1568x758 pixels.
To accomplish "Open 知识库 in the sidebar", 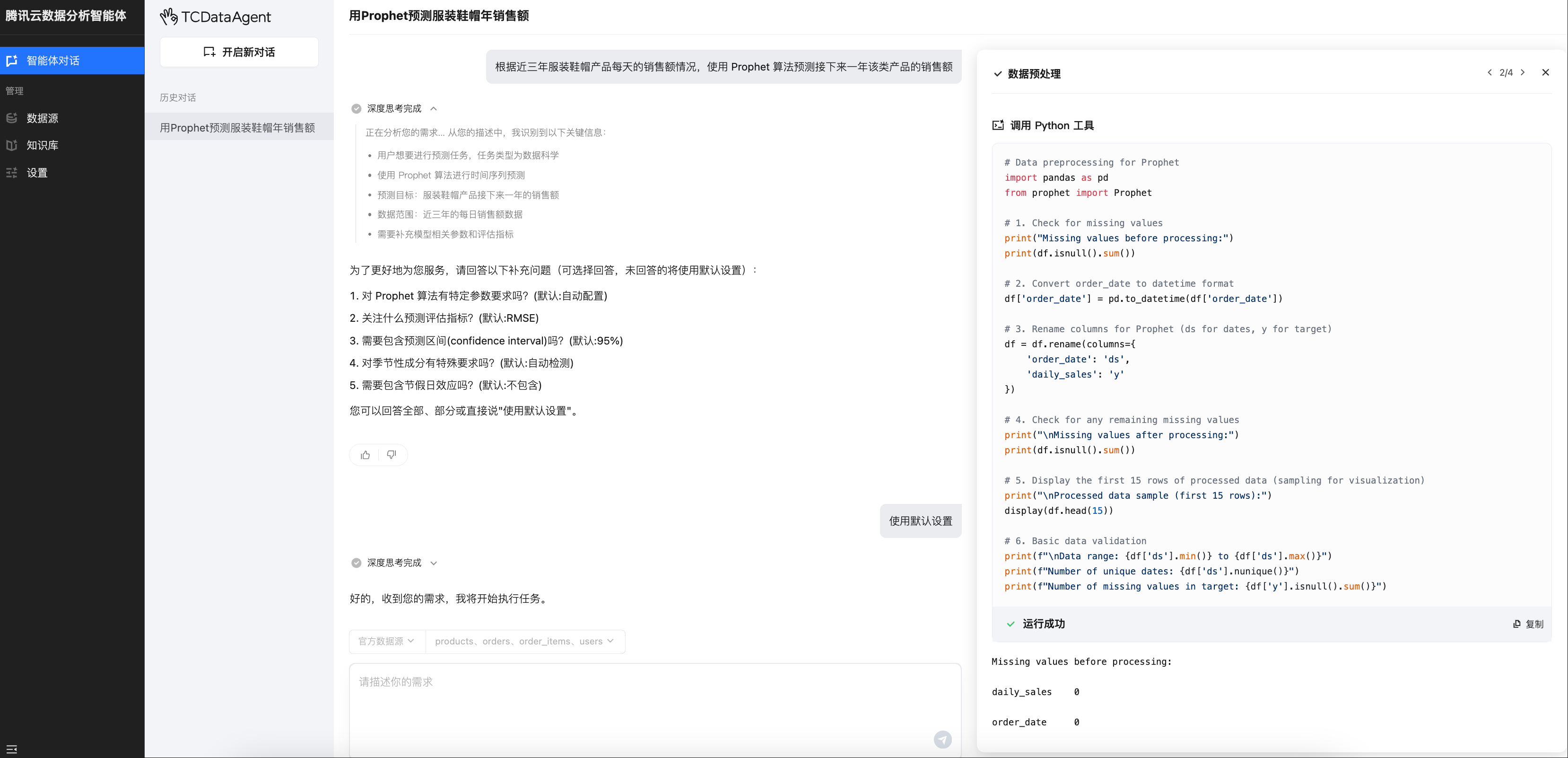I will click(72, 145).
